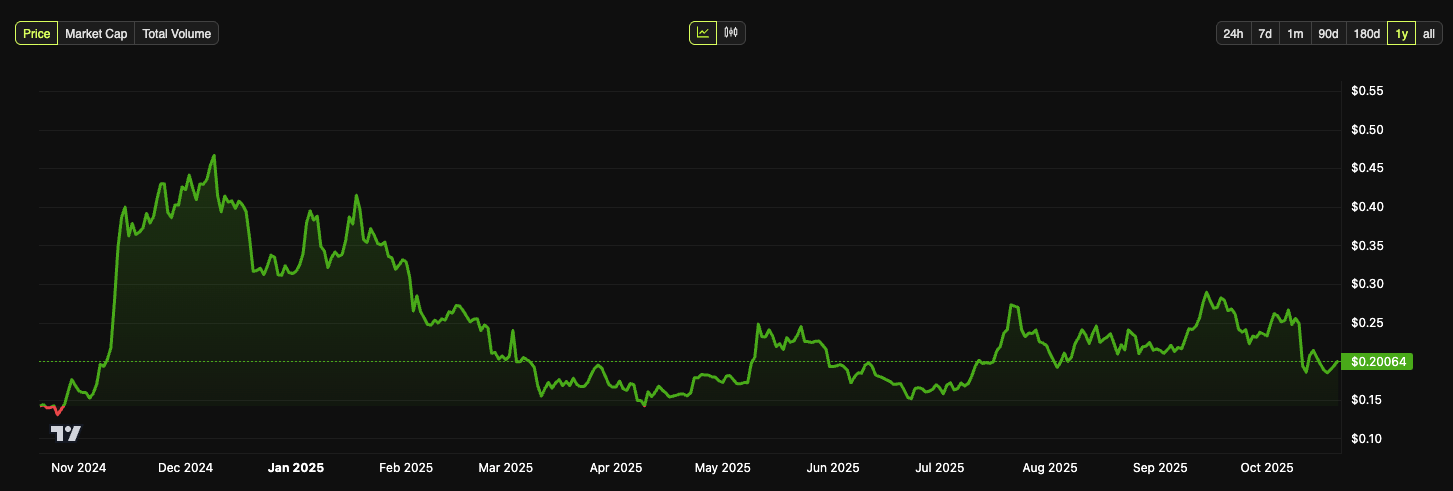Set time range to 24h

(1233, 34)
